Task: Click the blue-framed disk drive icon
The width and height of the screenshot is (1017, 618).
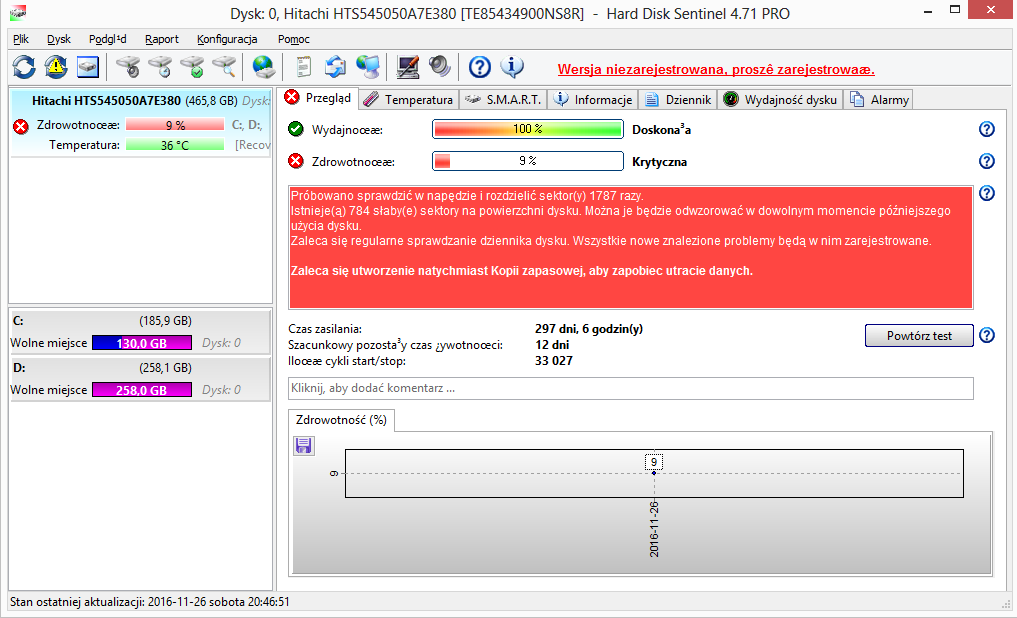Action: 88,67
